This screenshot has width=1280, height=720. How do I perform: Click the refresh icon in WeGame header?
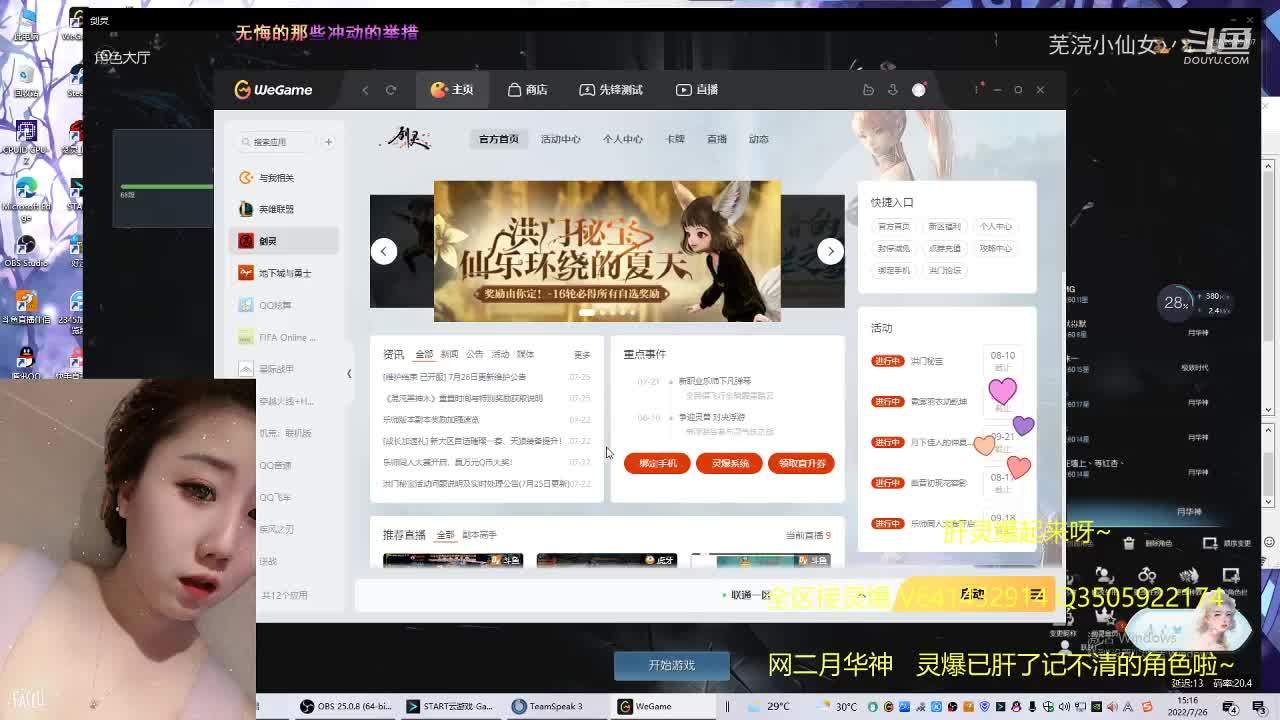[391, 90]
